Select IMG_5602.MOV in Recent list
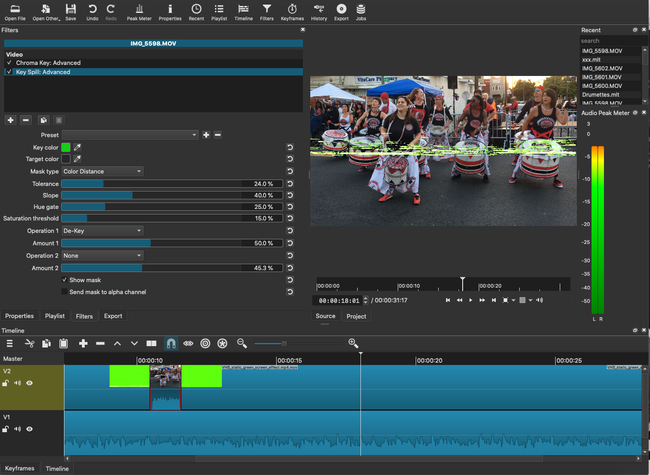Screen dimensions: 650x475 pyautogui.click(x=602, y=68)
